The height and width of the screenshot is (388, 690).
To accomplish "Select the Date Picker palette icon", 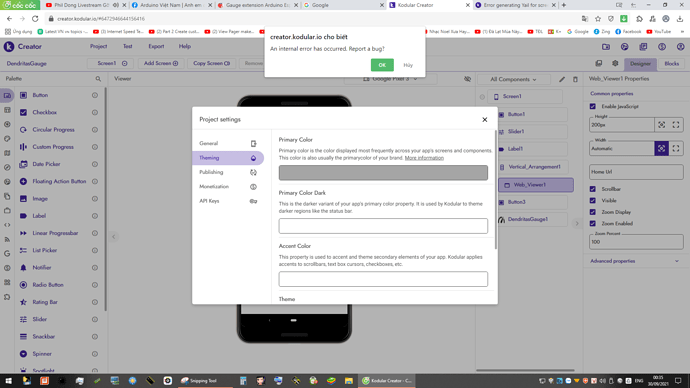I will point(23,164).
